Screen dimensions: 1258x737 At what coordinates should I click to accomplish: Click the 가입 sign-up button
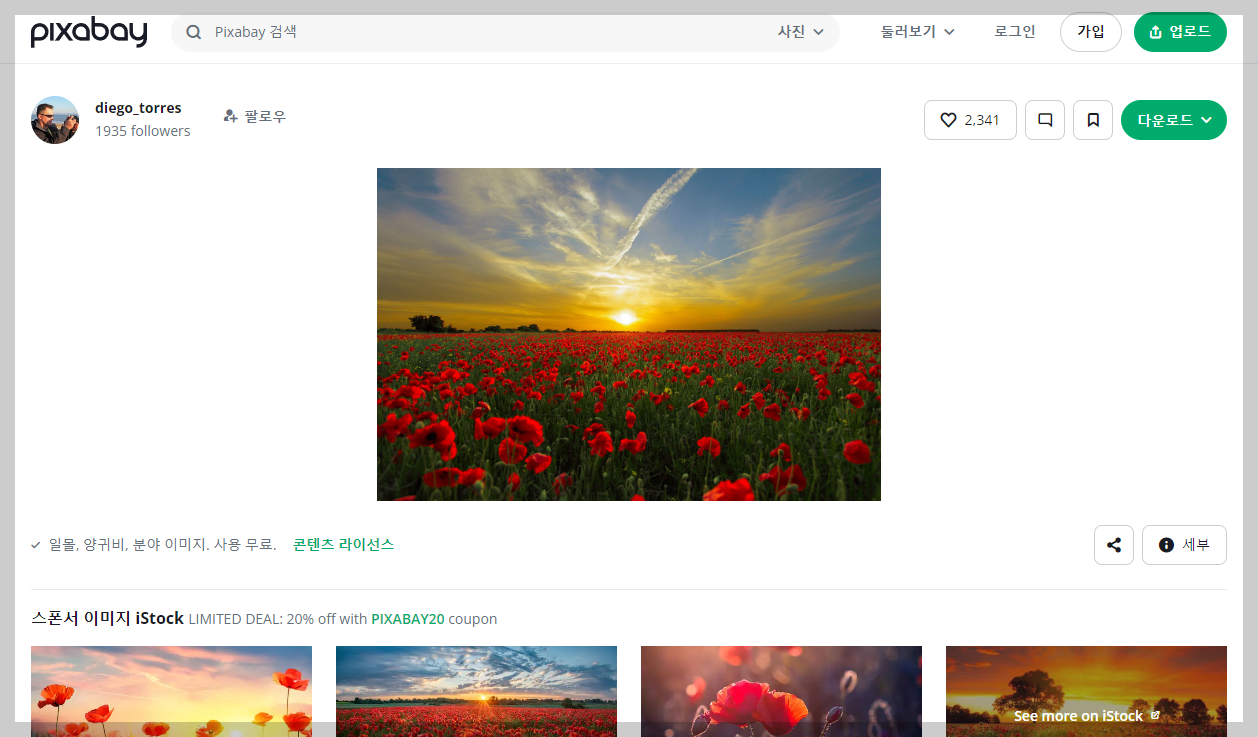point(1090,32)
